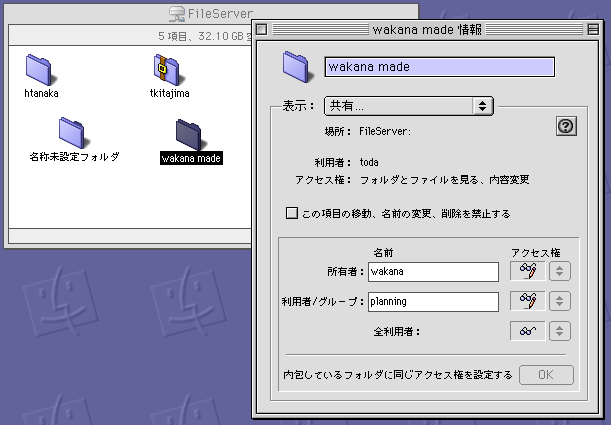Viewport: 611px width, 425px height.
Task: Open the 所有者 privilege popup arrows
Action: tap(560, 271)
